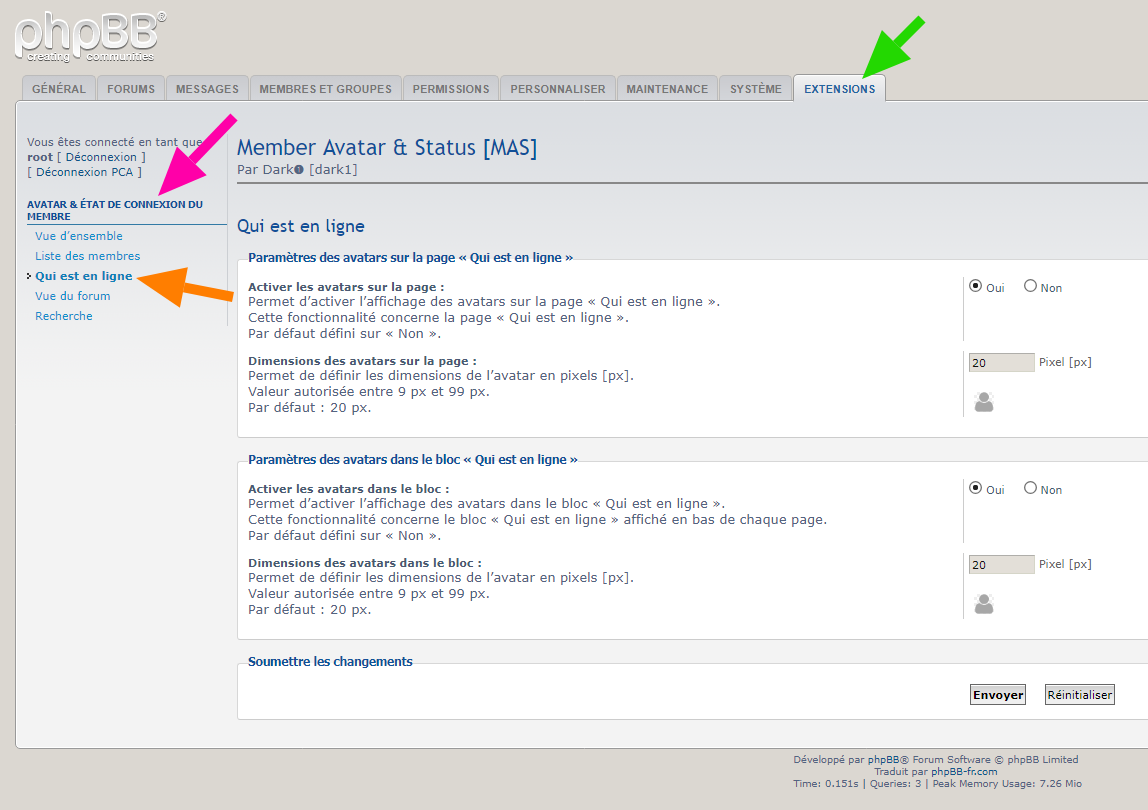This screenshot has height=810, width=1148.
Task: Open "Liste des membres" sidebar link
Action: coord(88,256)
